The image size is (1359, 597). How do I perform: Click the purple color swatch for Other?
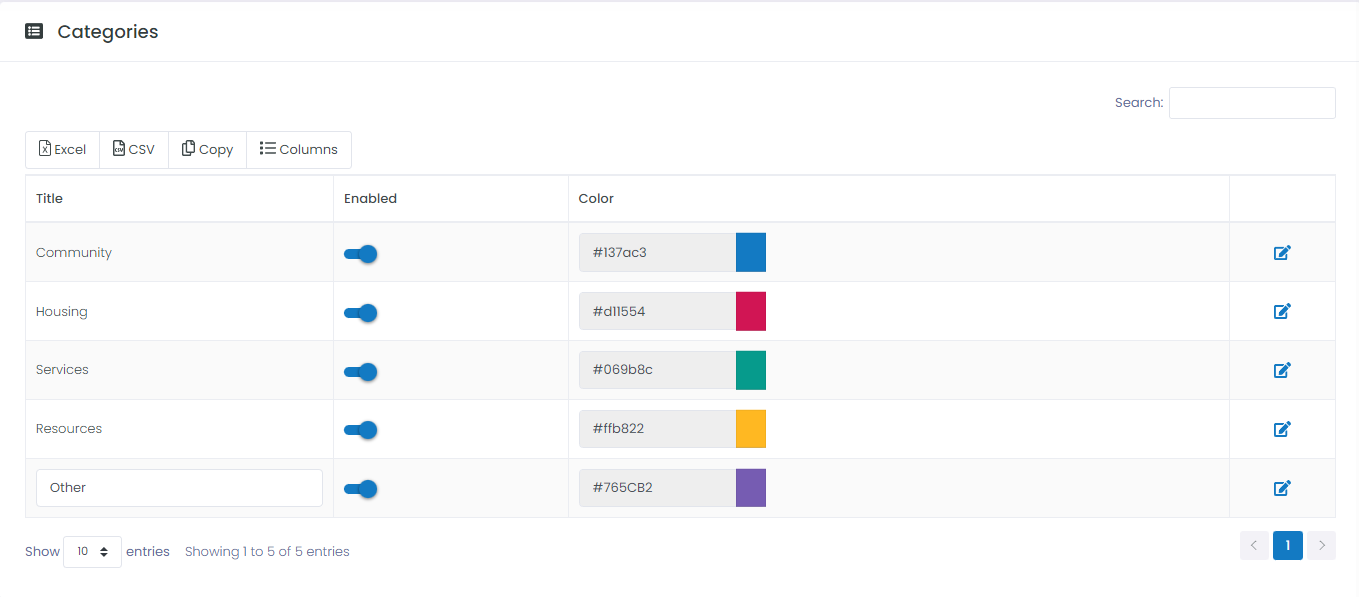pyautogui.click(x=751, y=488)
